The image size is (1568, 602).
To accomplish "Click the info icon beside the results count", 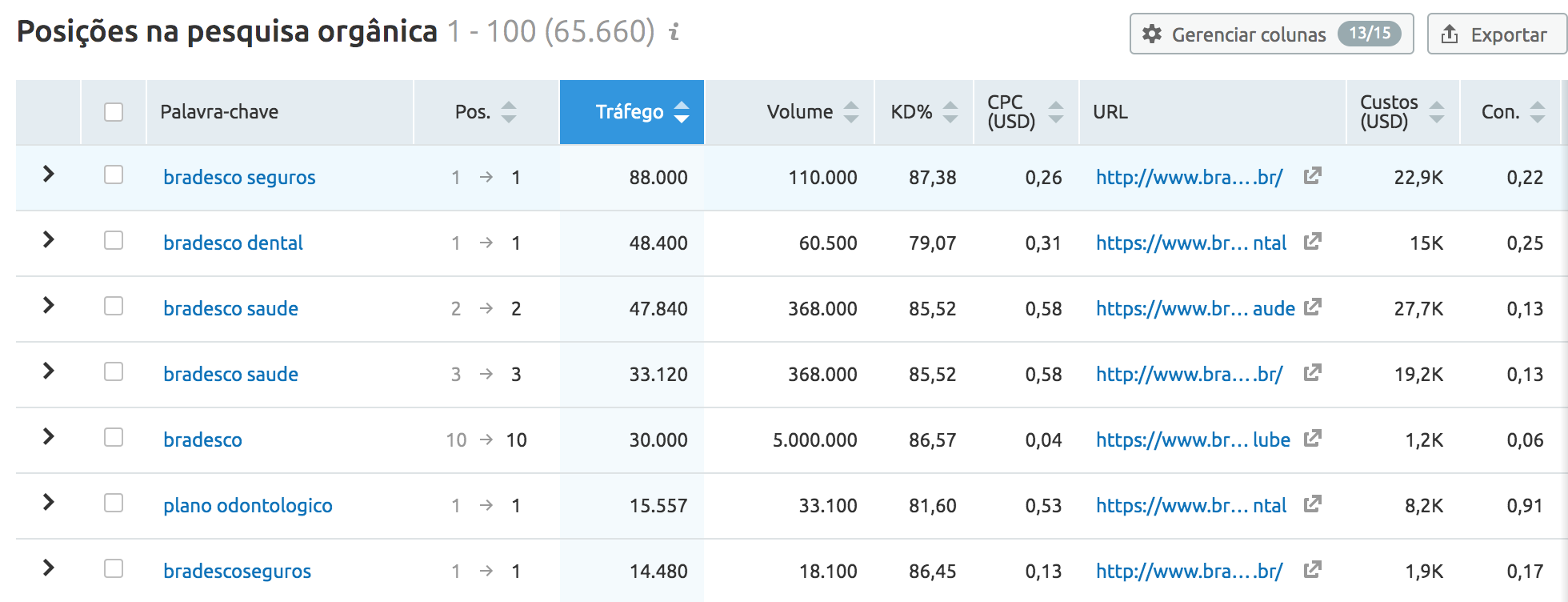I will 674,32.
